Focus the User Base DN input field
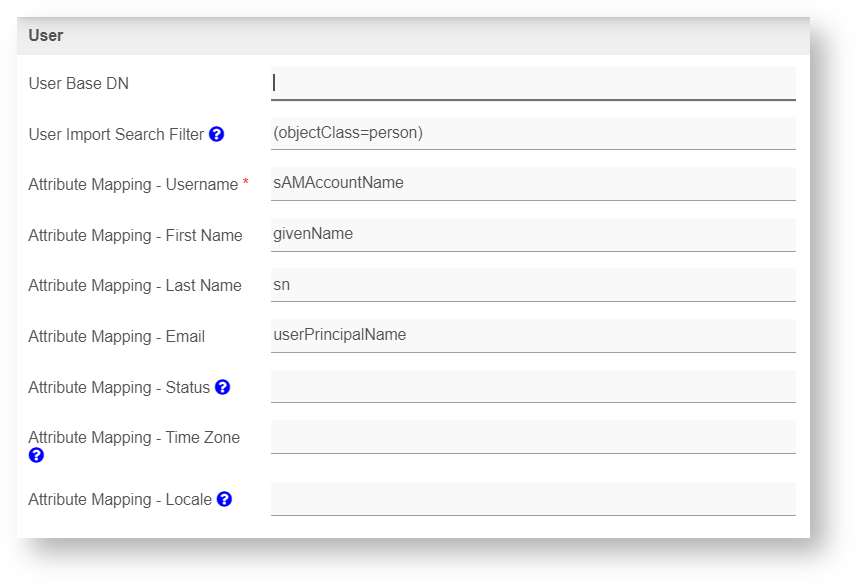 [533, 83]
